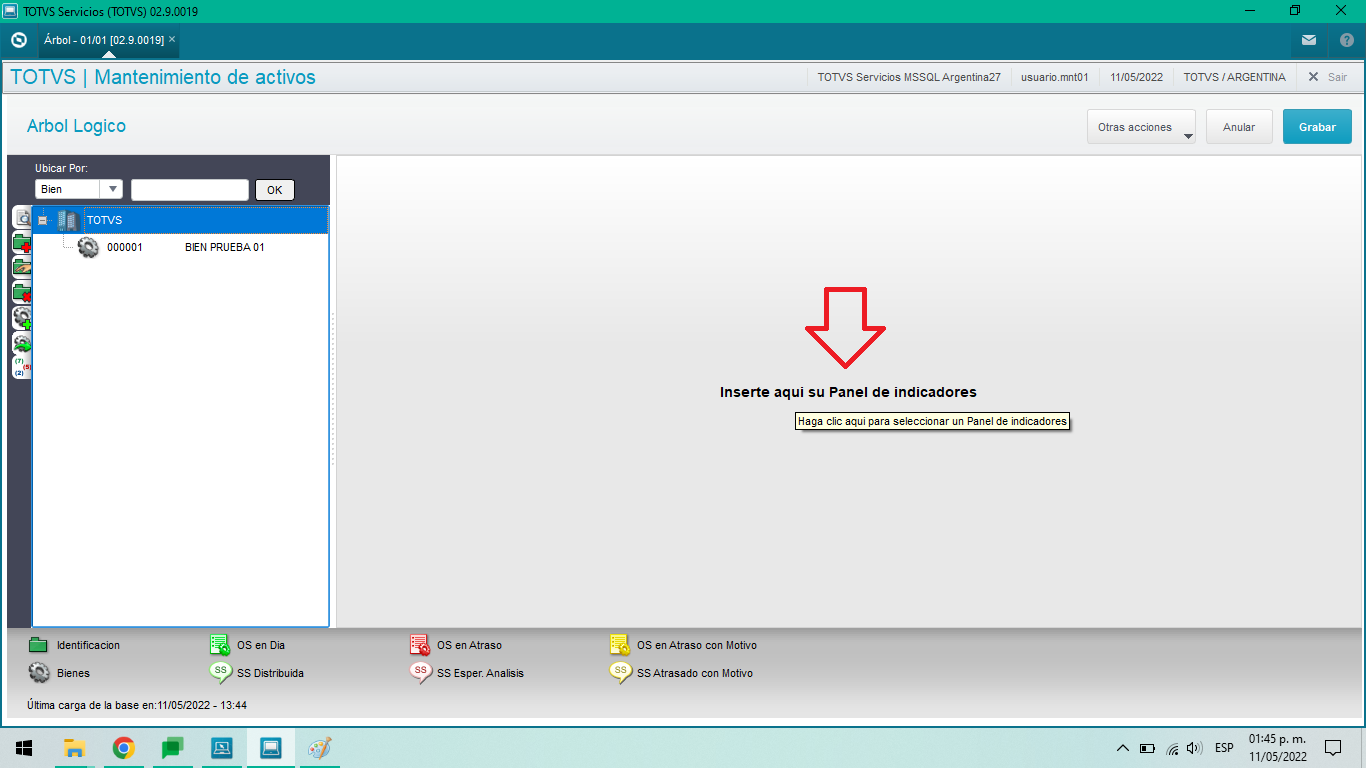The width and height of the screenshot is (1366, 768).
Task: Click the Anular button
Action: [x=1239, y=127]
